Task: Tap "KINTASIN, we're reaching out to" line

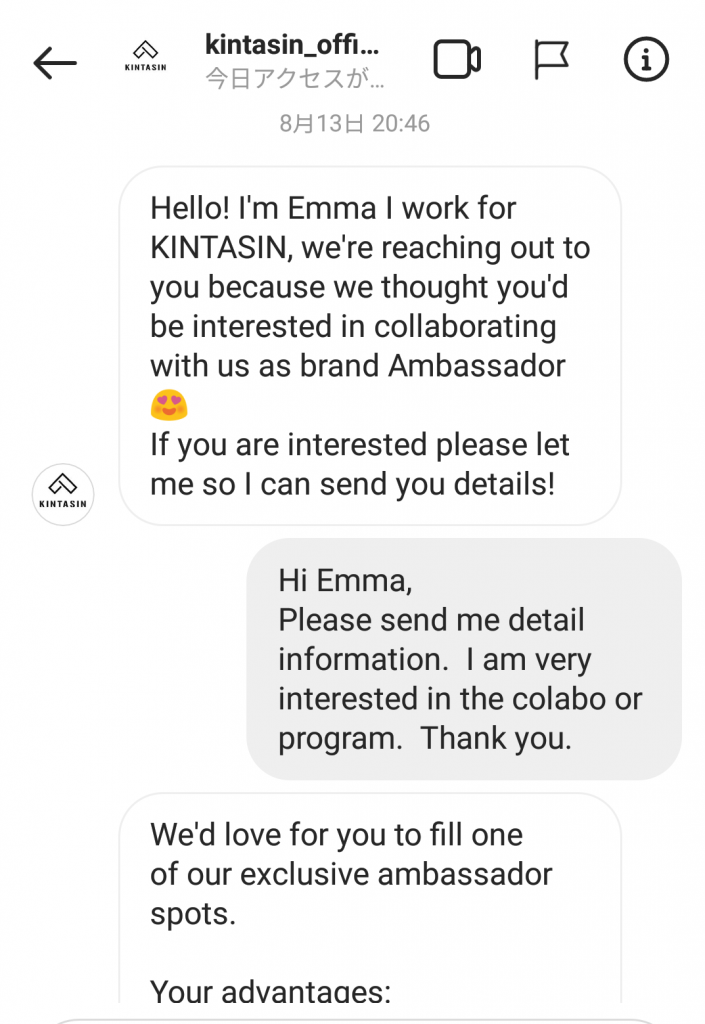Action: click(x=370, y=248)
